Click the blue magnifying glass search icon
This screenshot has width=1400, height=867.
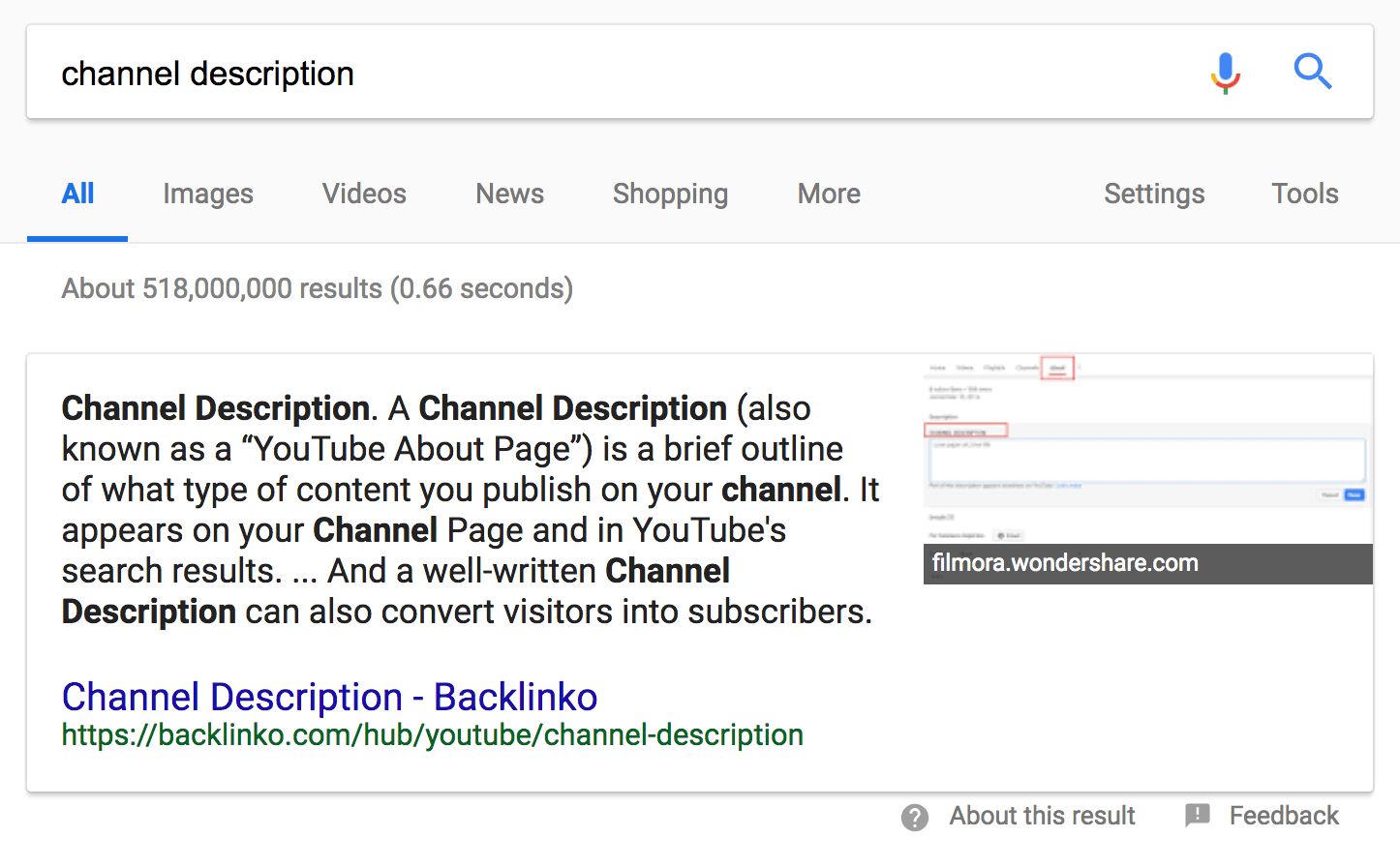point(1313,71)
